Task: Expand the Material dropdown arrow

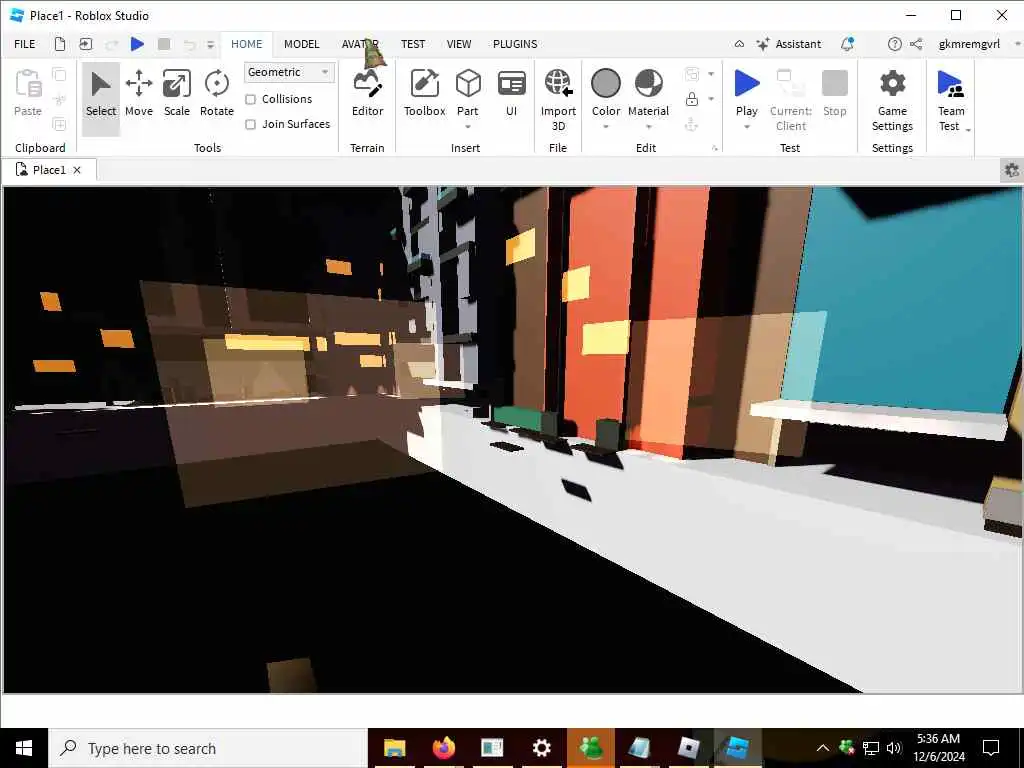Action: pyautogui.click(x=648, y=127)
